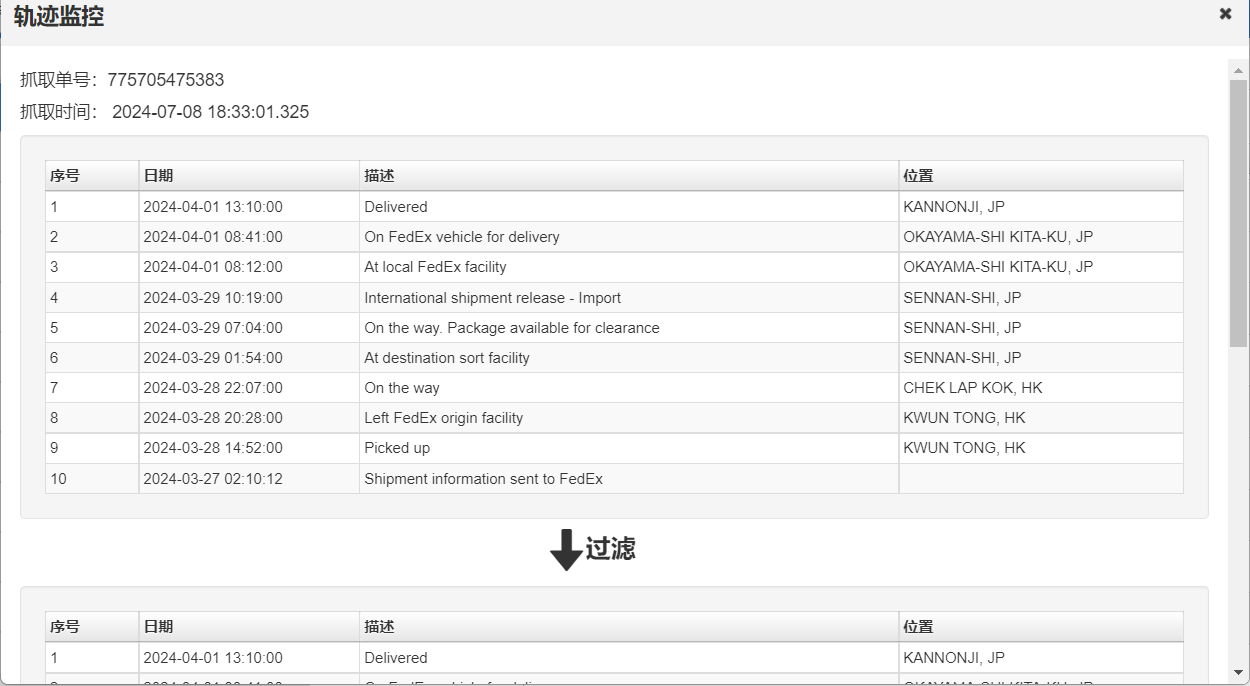This screenshot has height=686, width=1250.
Task: Select the first Delivered row description
Action: point(396,207)
